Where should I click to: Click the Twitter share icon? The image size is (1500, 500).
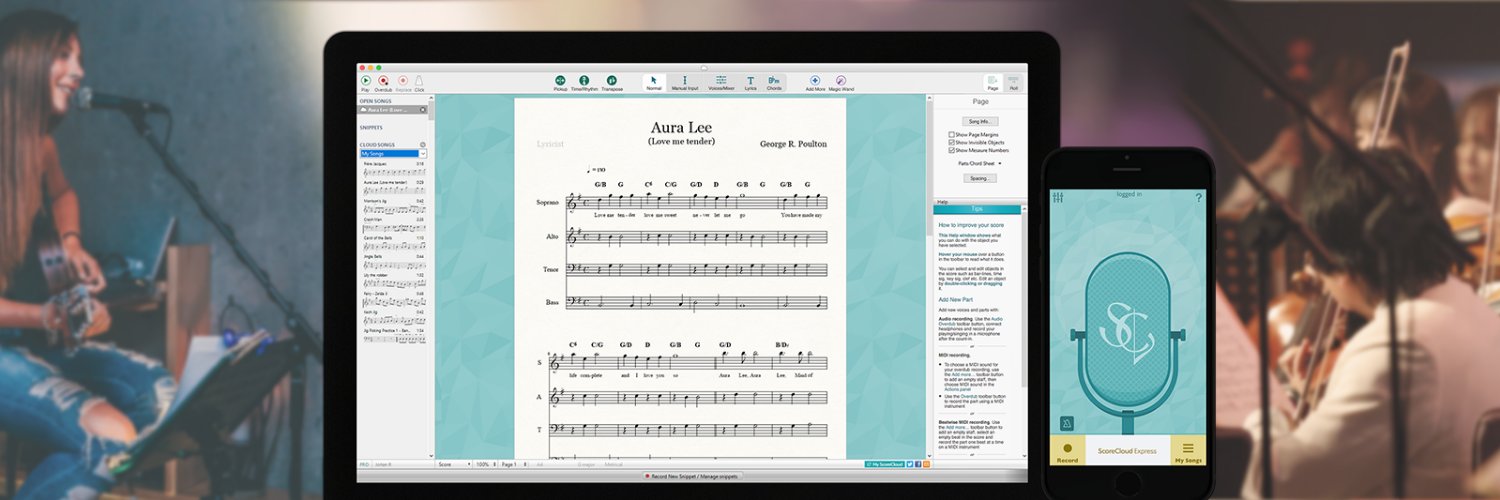click(x=909, y=464)
